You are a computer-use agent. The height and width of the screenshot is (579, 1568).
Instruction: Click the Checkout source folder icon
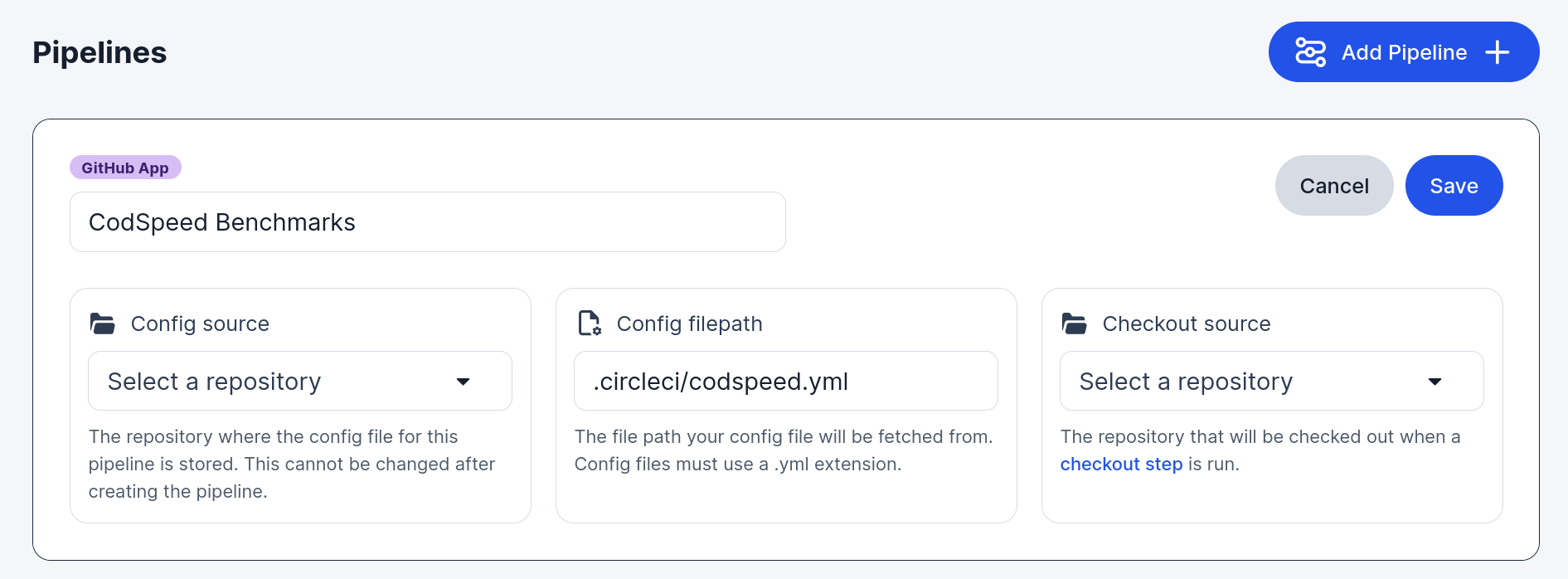point(1074,324)
